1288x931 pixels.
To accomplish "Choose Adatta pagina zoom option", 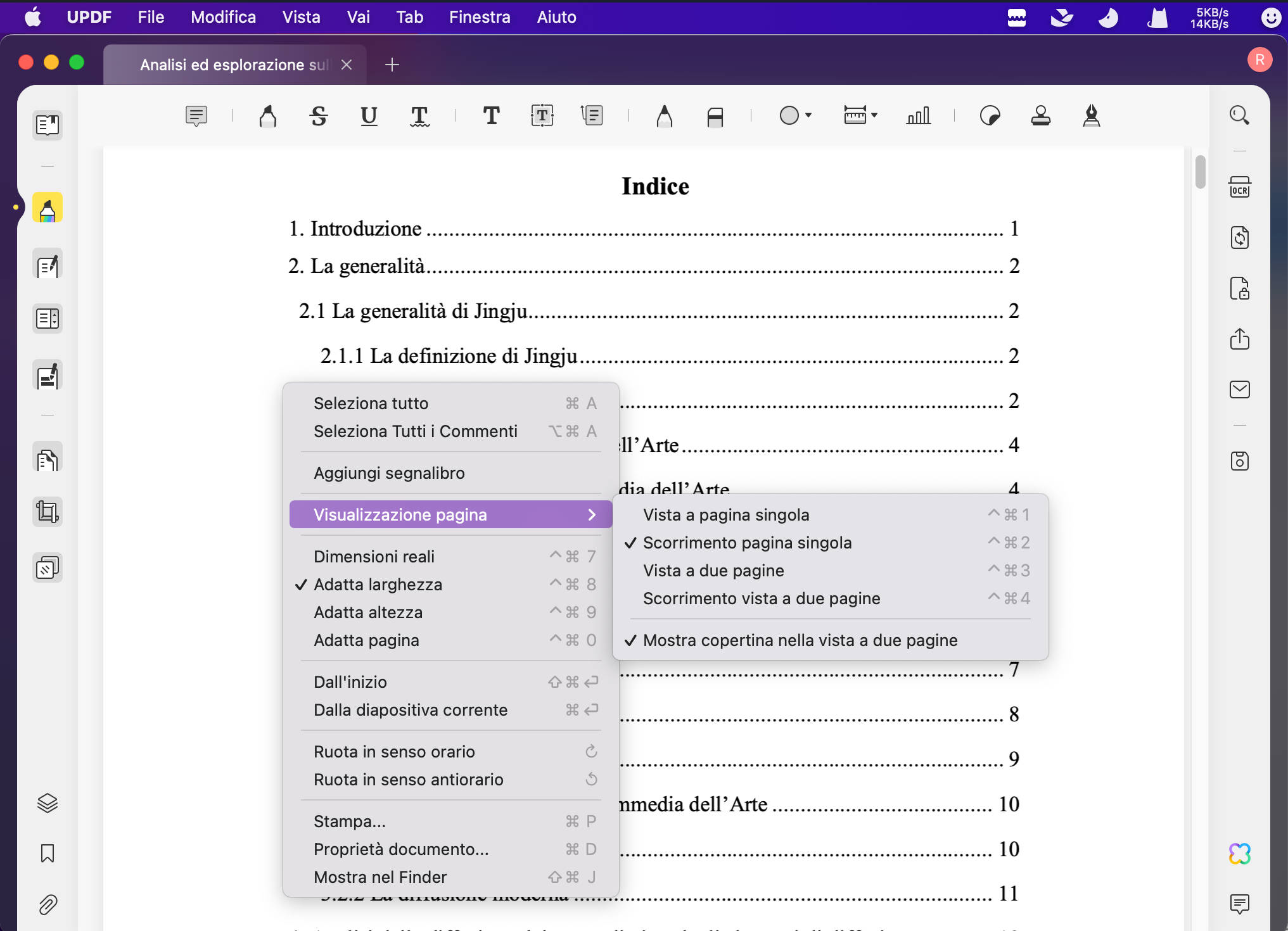I will 450,640.
